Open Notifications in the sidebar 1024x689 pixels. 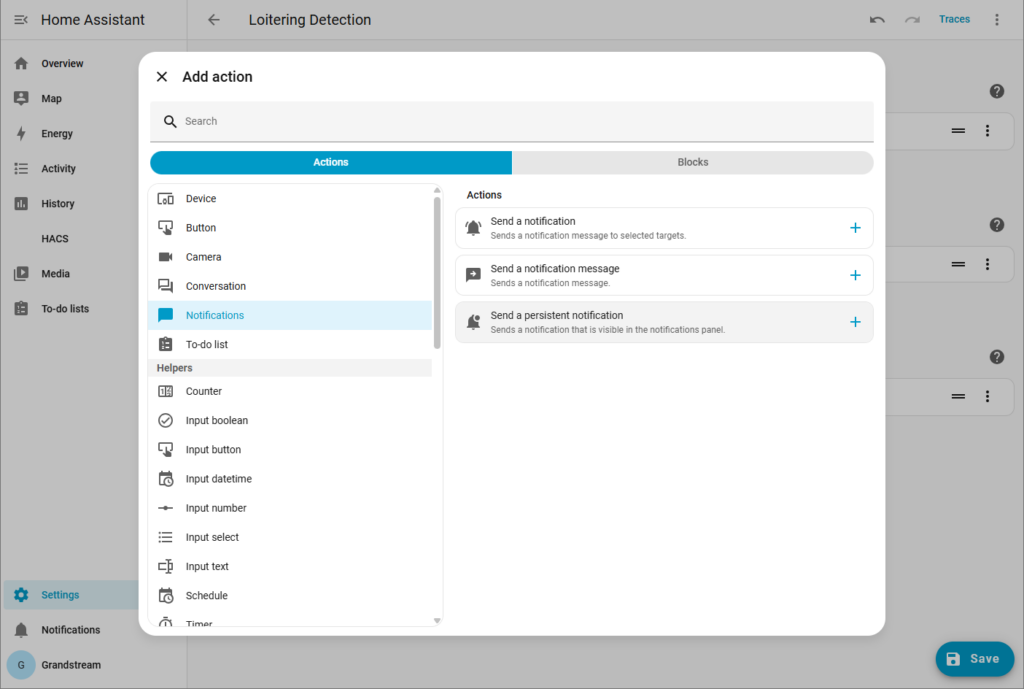pyautogui.click(x=71, y=630)
